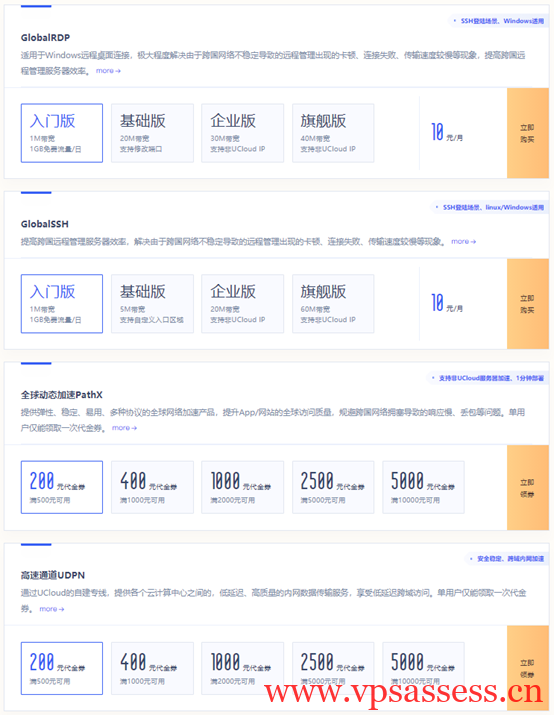The width and height of the screenshot is (554, 715).
Task: Click the GlobalRDP heading
Action: 45,37
